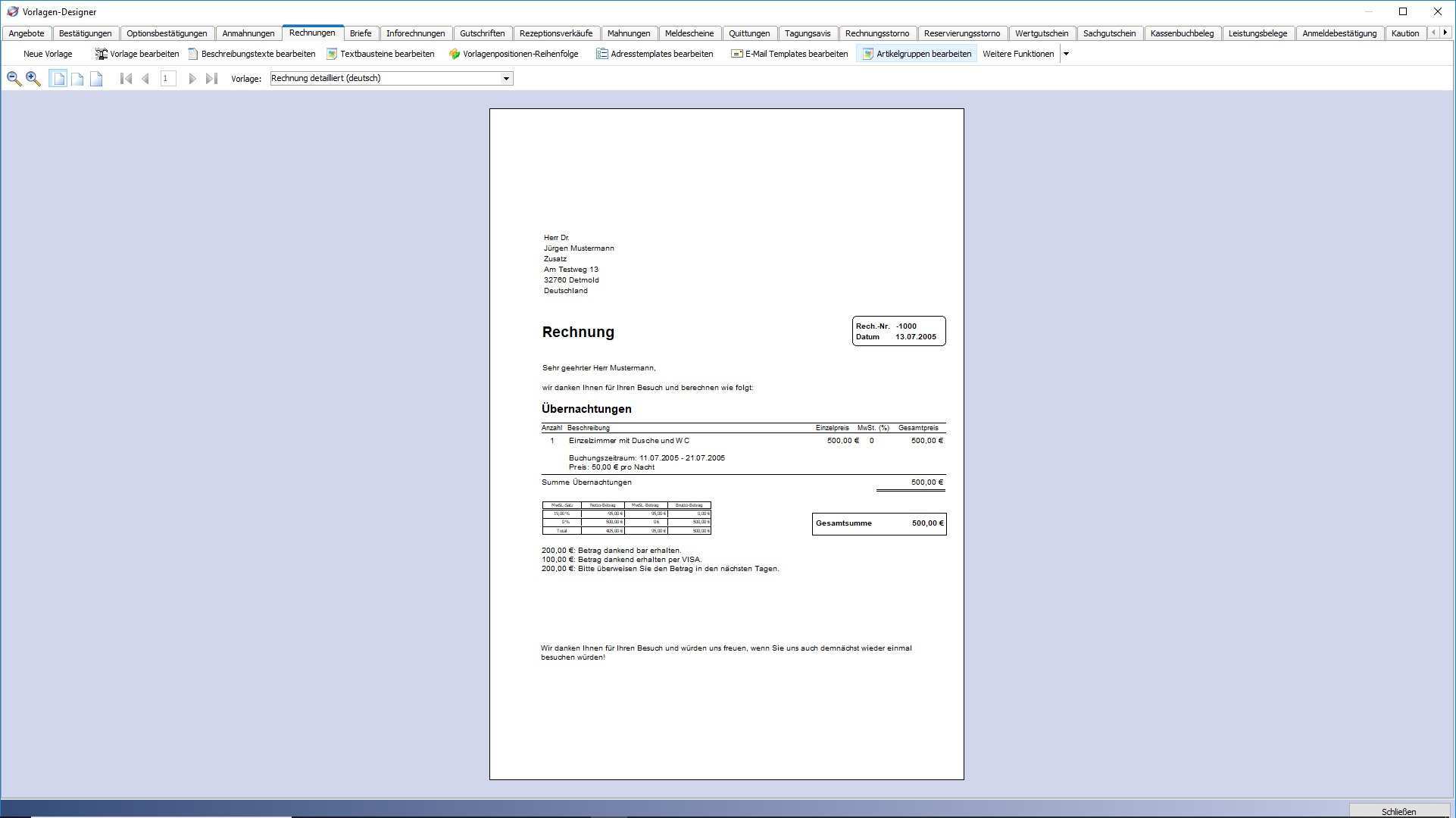Jump to last page arrow
The image size is (1456, 818).
point(211,79)
